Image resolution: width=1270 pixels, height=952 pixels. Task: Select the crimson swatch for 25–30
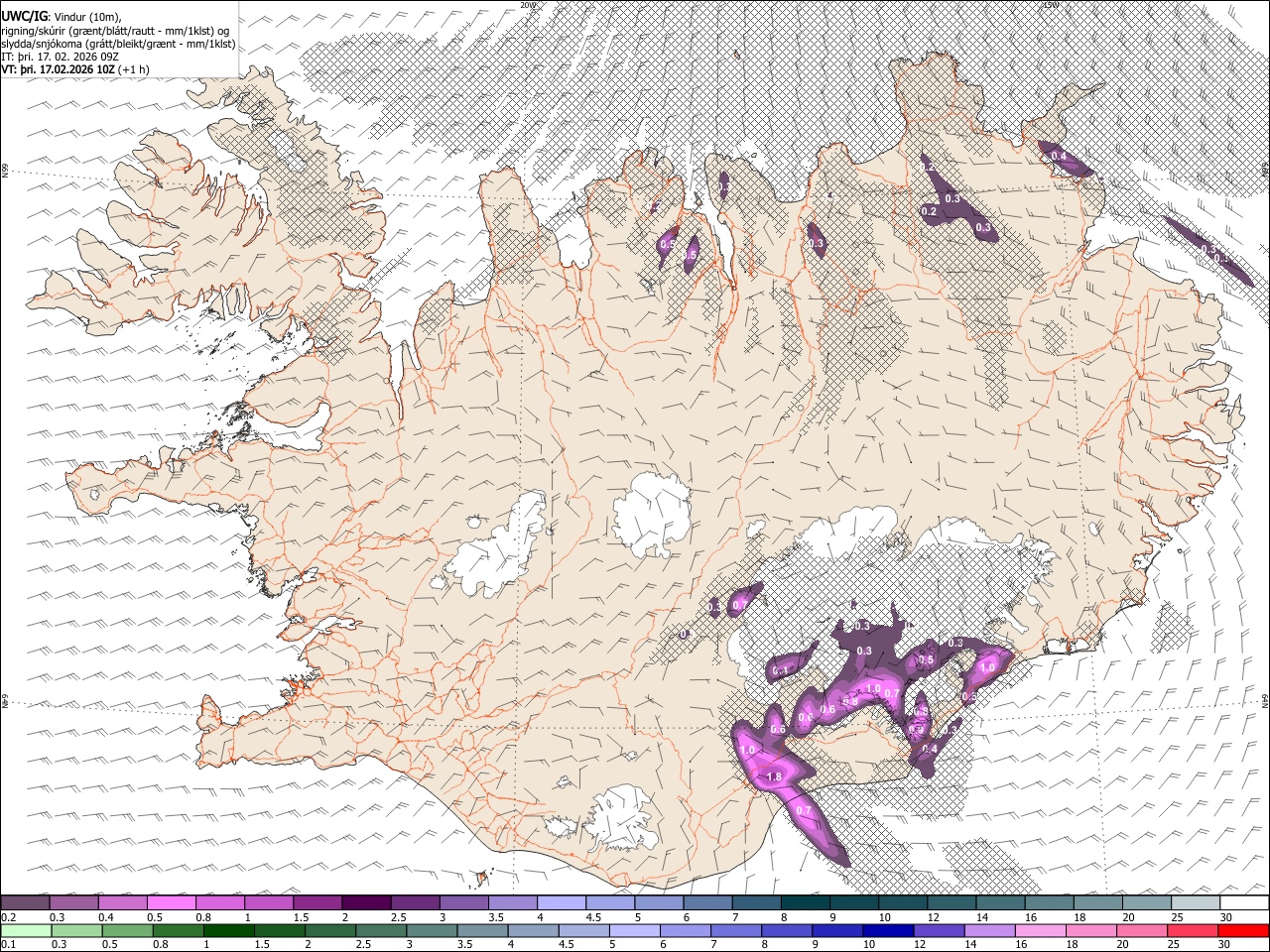1193,930
